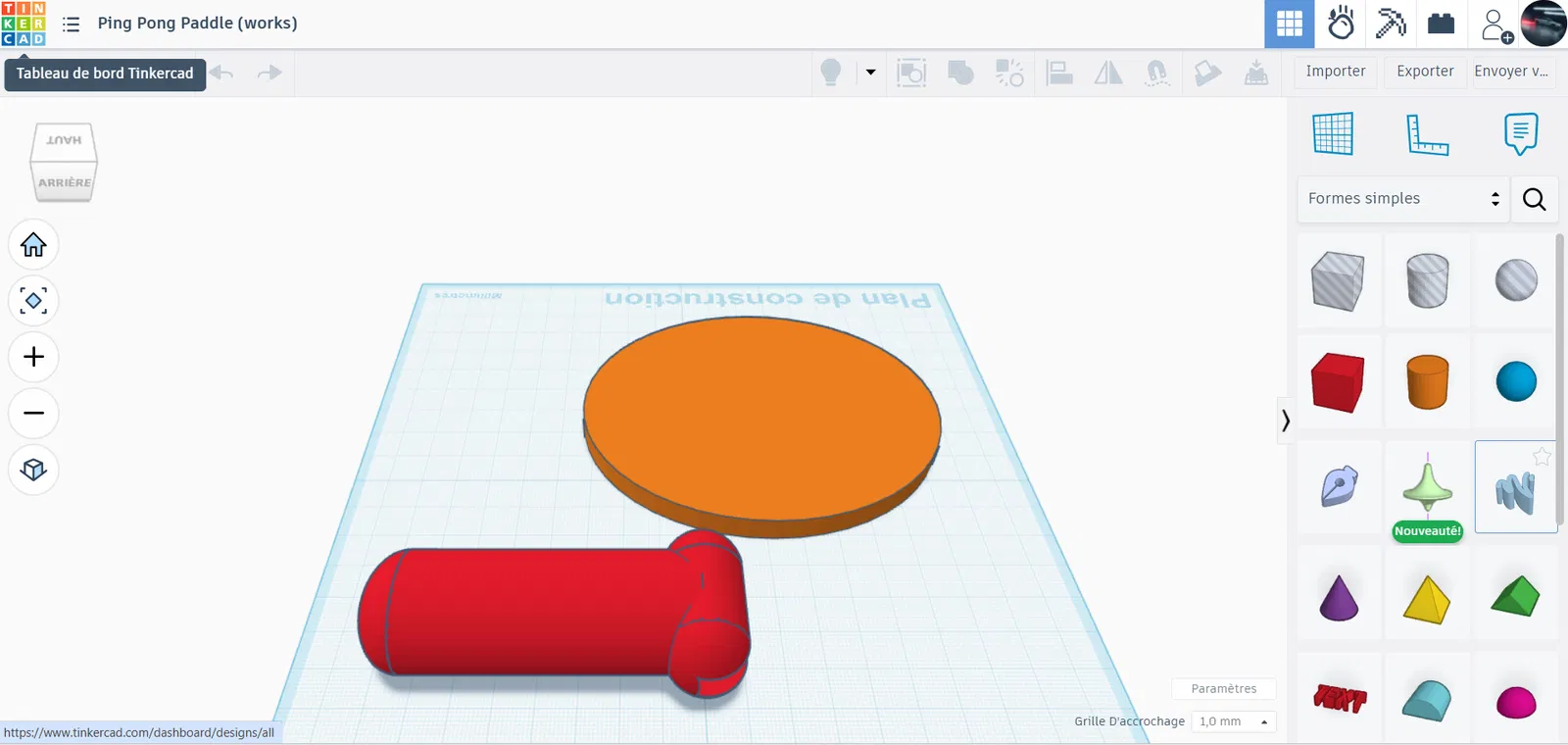Zoom in with the plus button
This screenshot has height=745, width=1568.
click(x=33, y=357)
